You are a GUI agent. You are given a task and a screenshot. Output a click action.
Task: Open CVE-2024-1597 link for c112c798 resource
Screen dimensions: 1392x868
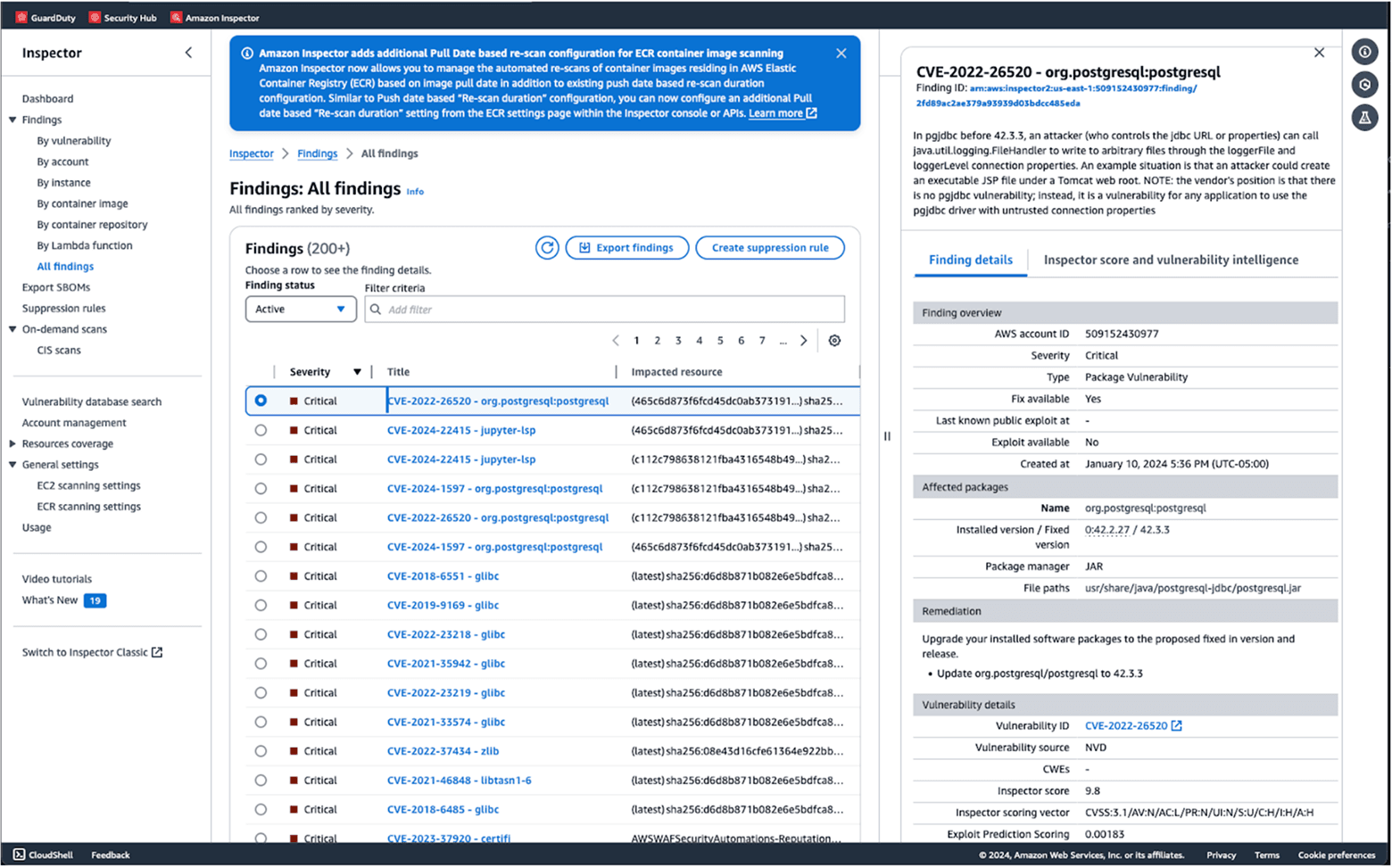494,489
